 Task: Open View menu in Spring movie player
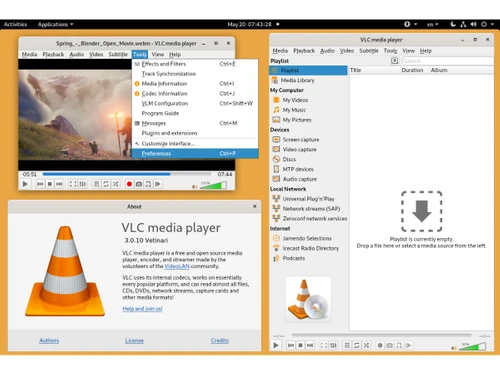158,54
